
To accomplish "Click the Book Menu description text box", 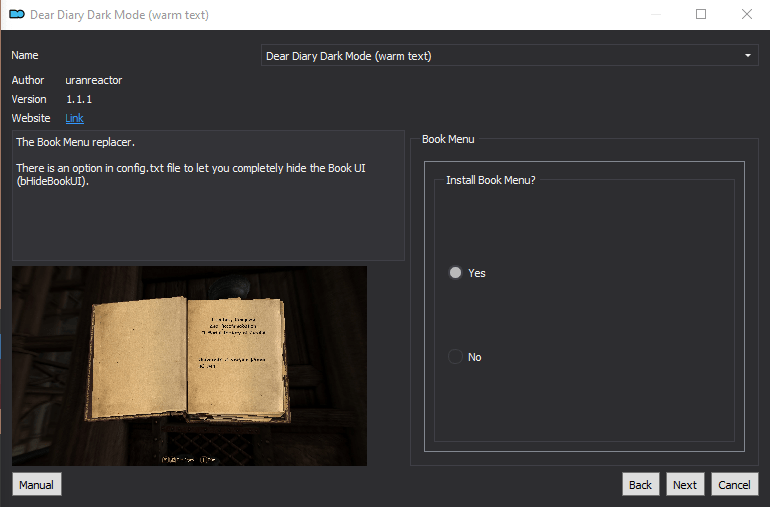I will coord(208,195).
